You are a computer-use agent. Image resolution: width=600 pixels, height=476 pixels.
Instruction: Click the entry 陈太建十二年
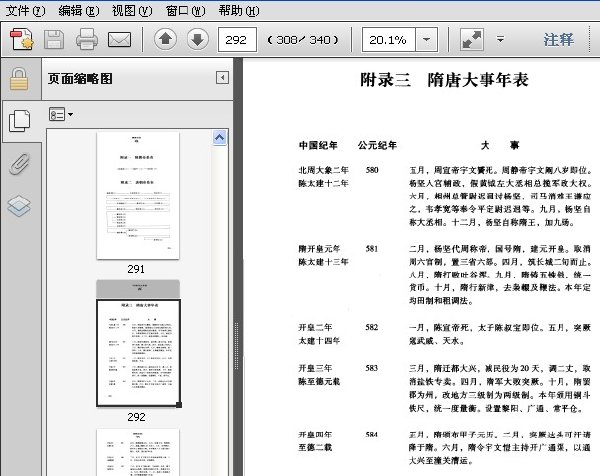click(x=323, y=183)
